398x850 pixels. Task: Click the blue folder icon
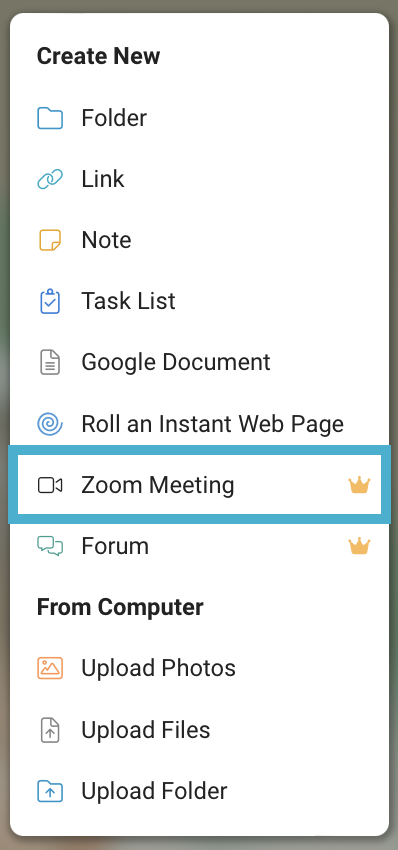(x=50, y=118)
